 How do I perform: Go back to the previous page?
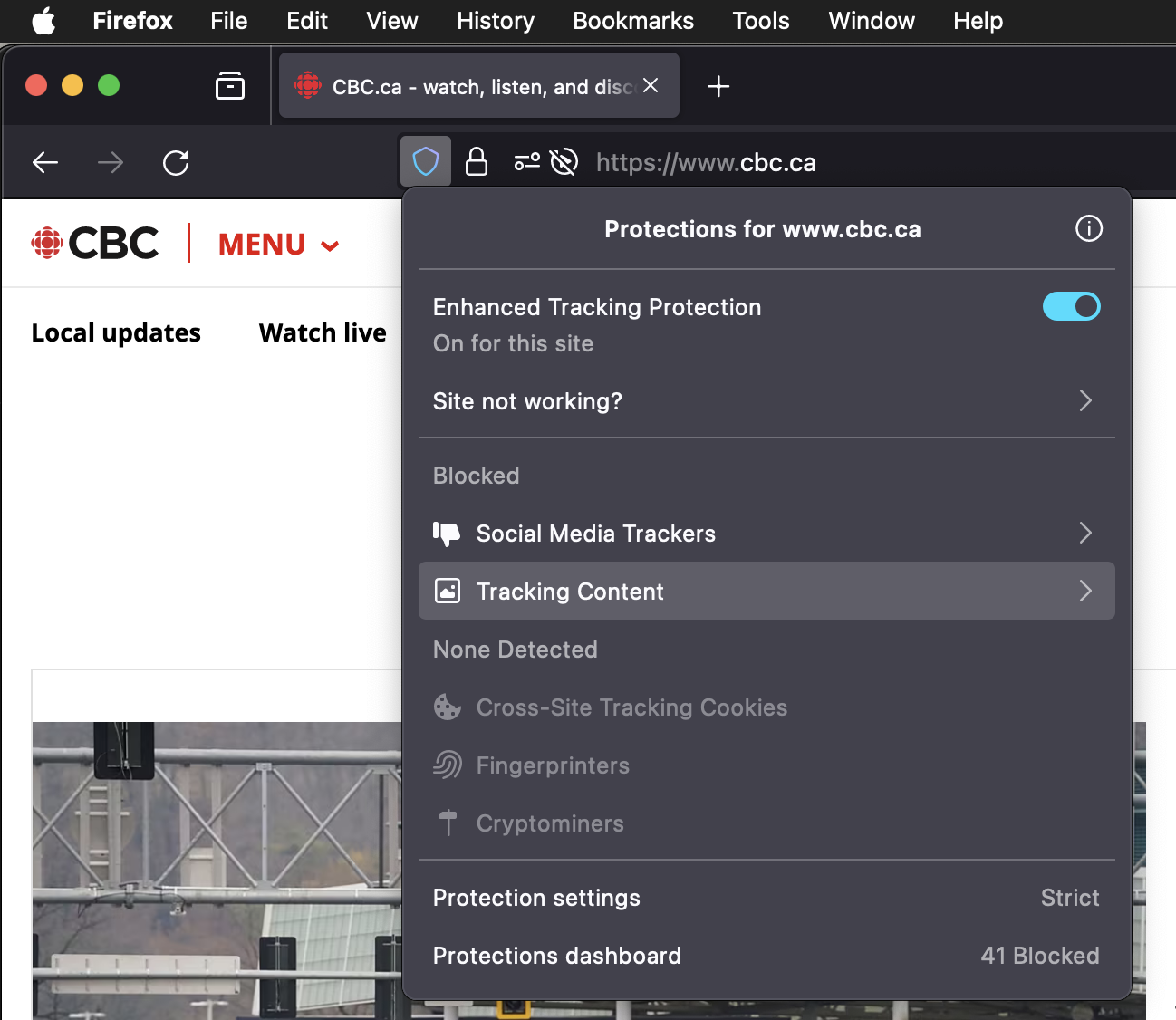point(45,163)
